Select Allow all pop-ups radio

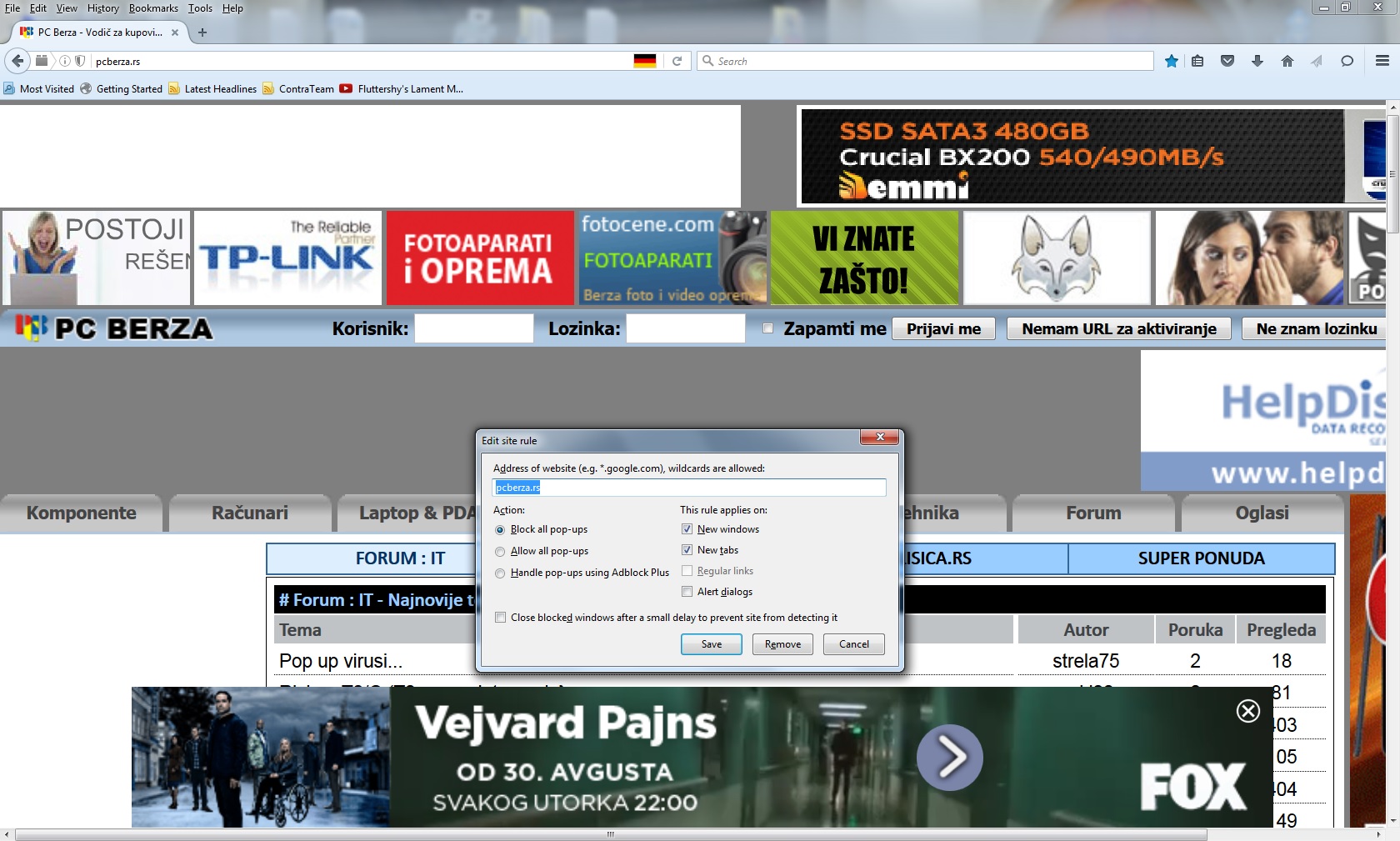point(500,552)
